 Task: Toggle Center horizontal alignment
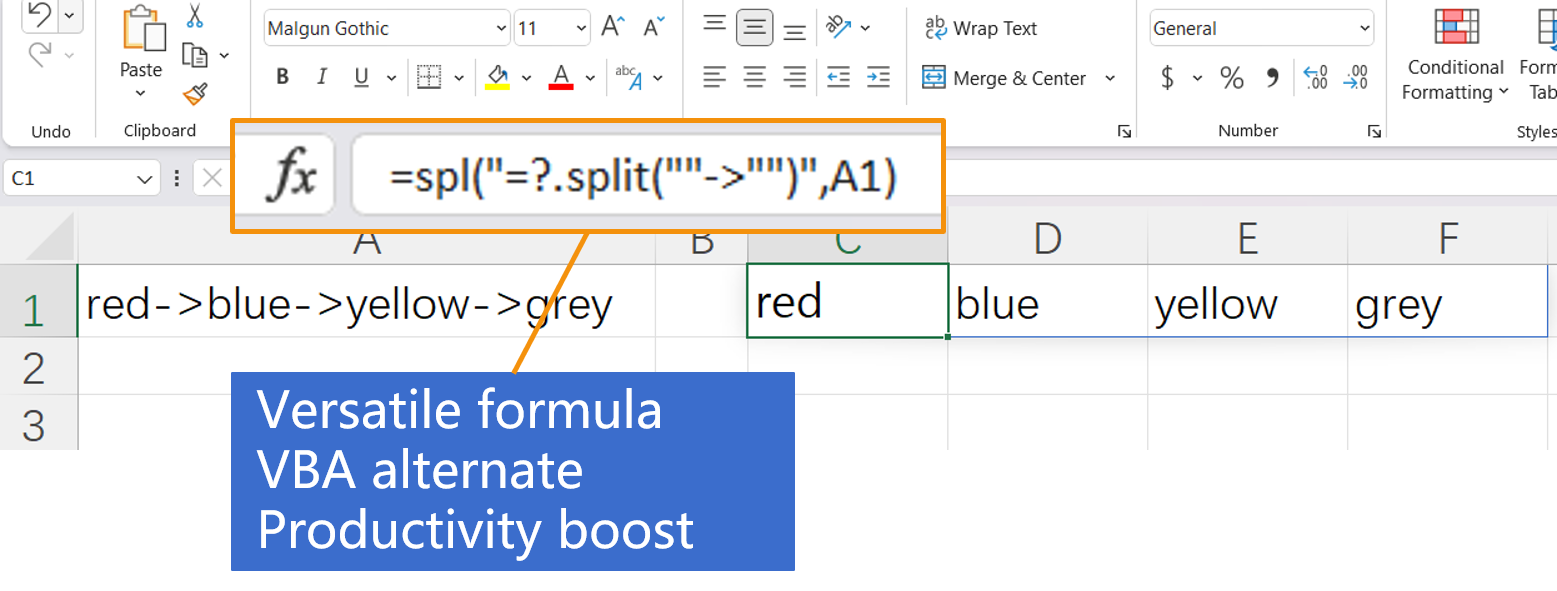pos(755,76)
